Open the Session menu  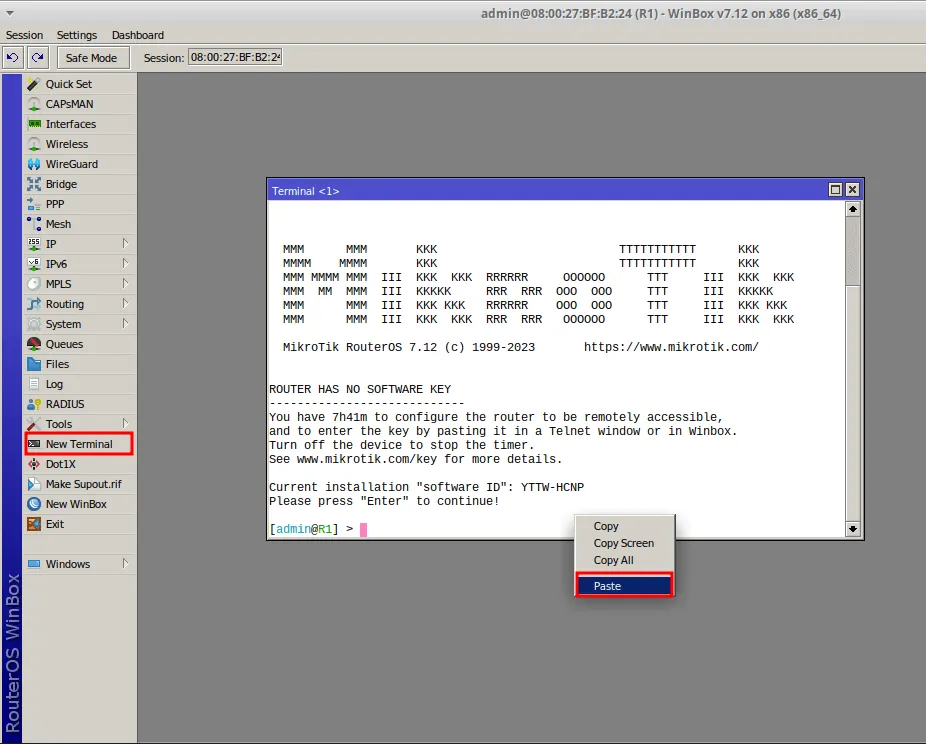pyautogui.click(x=24, y=35)
